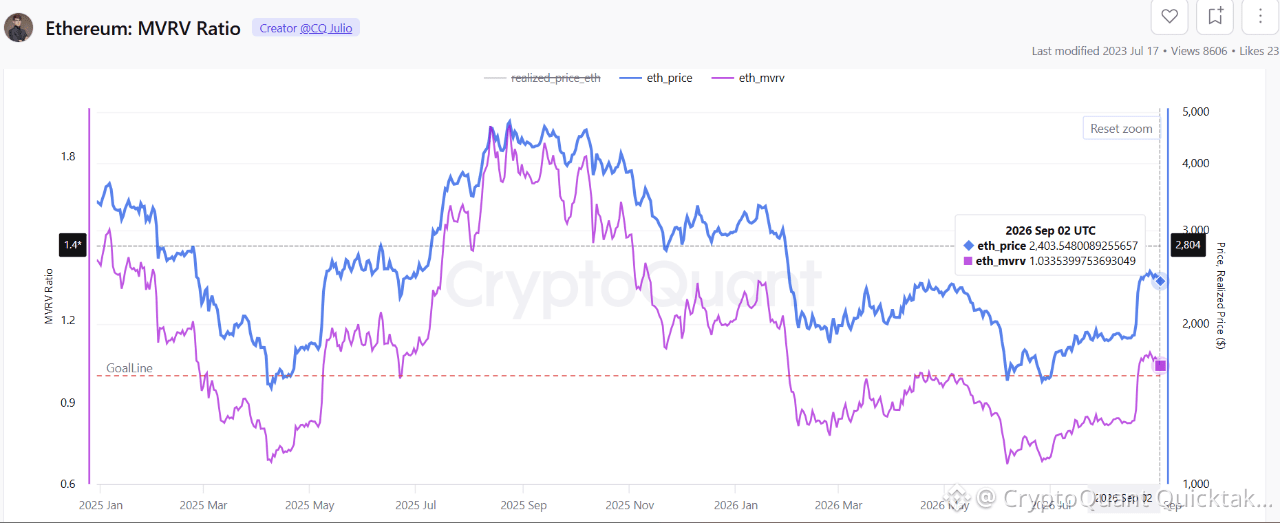The image size is (1280, 523).
Task: Click the 2,804 price axis value badge
Action: [1188, 245]
